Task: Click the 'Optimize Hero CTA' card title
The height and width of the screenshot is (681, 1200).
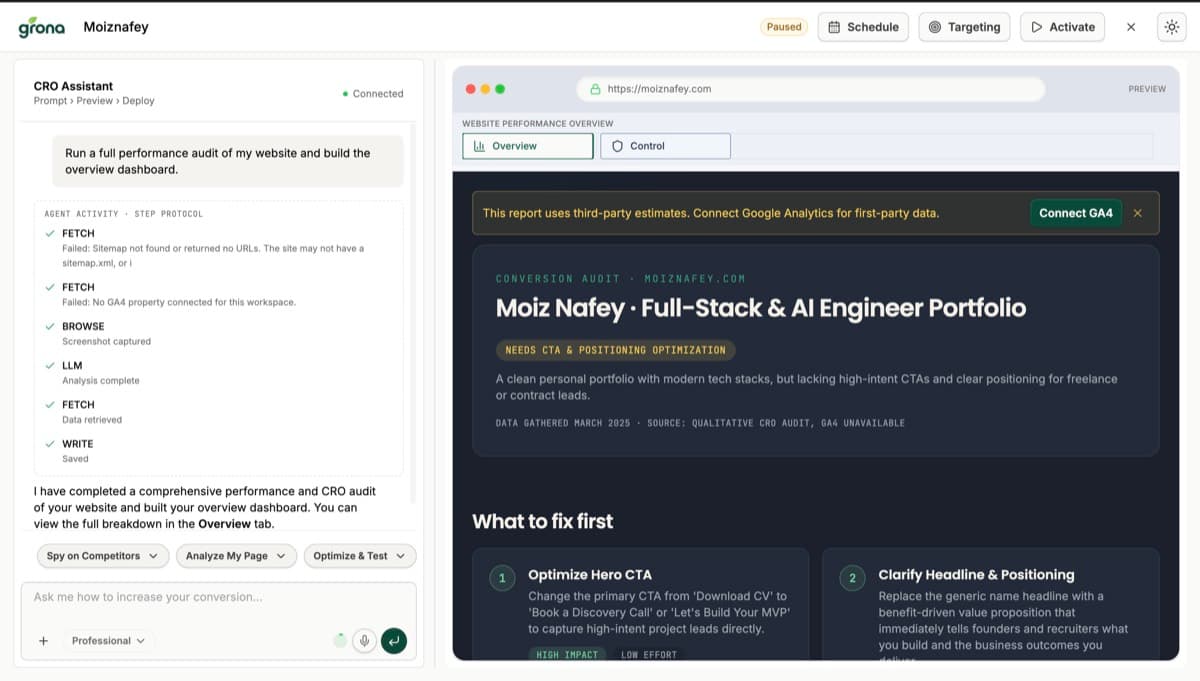Action: pyautogui.click(x=590, y=575)
